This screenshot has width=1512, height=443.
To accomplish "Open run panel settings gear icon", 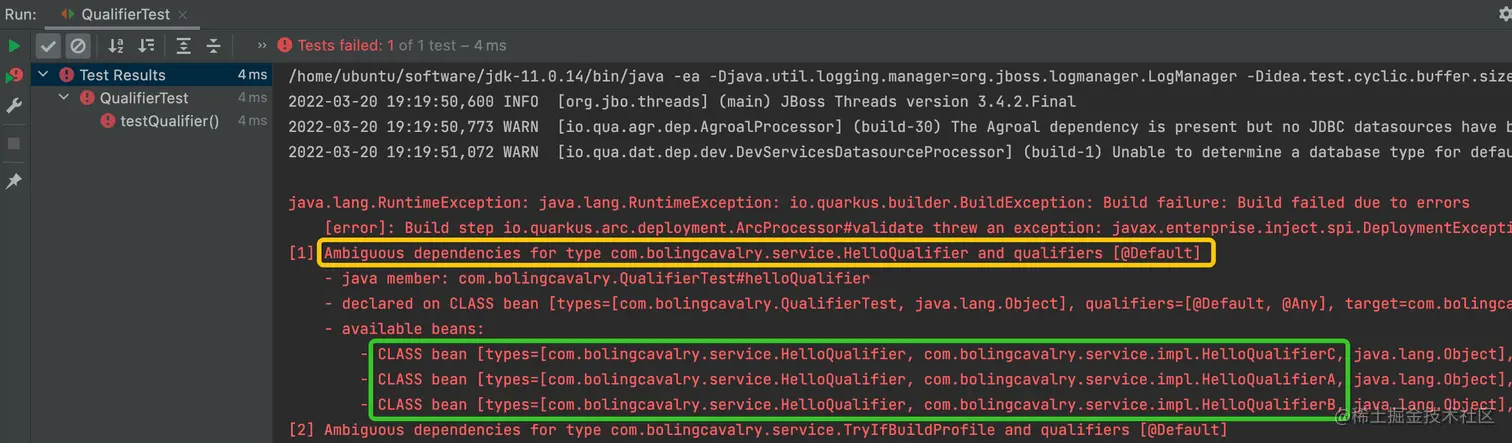I will [1505, 14].
